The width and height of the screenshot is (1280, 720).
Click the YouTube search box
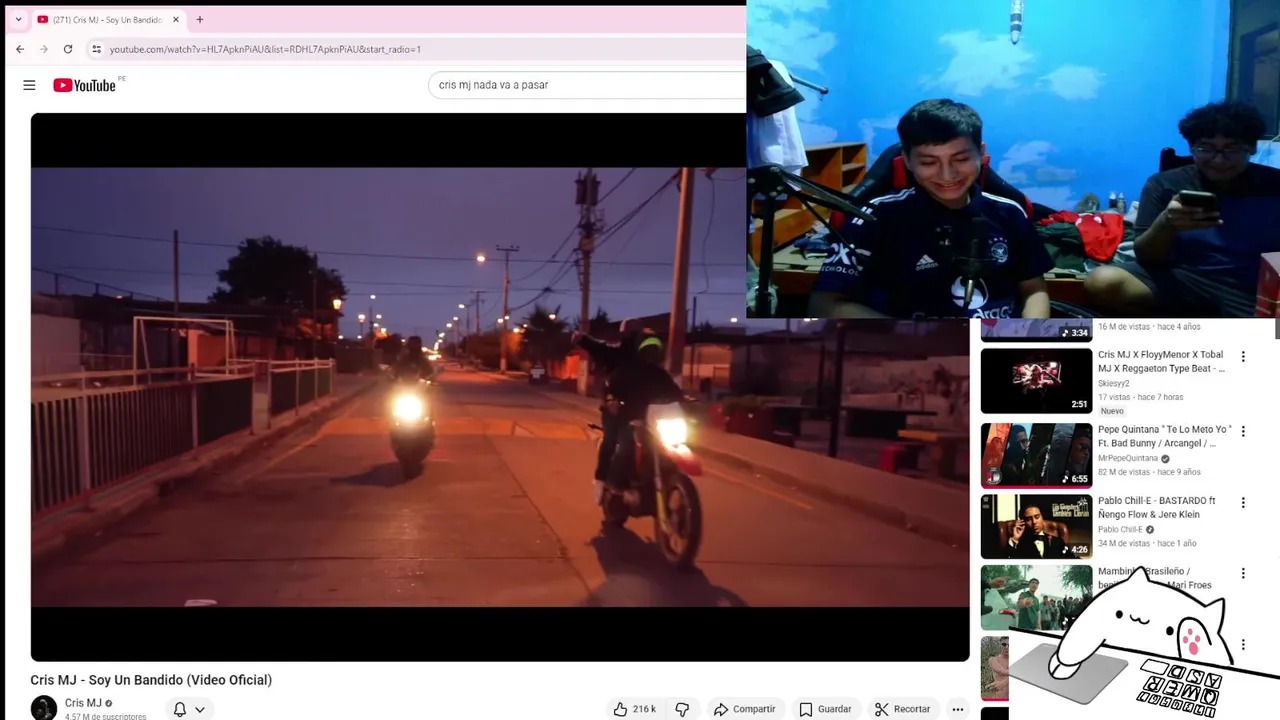click(x=588, y=85)
